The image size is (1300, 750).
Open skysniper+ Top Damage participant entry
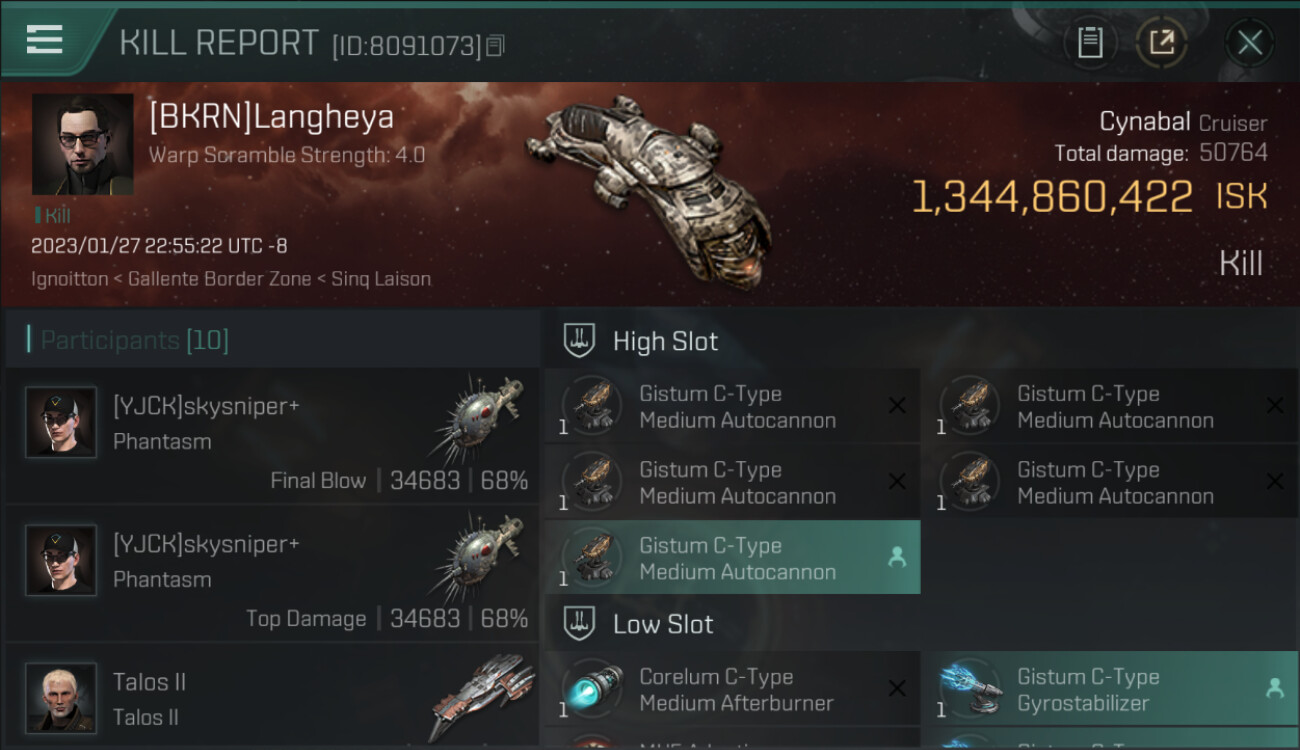[x=271, y=573]
